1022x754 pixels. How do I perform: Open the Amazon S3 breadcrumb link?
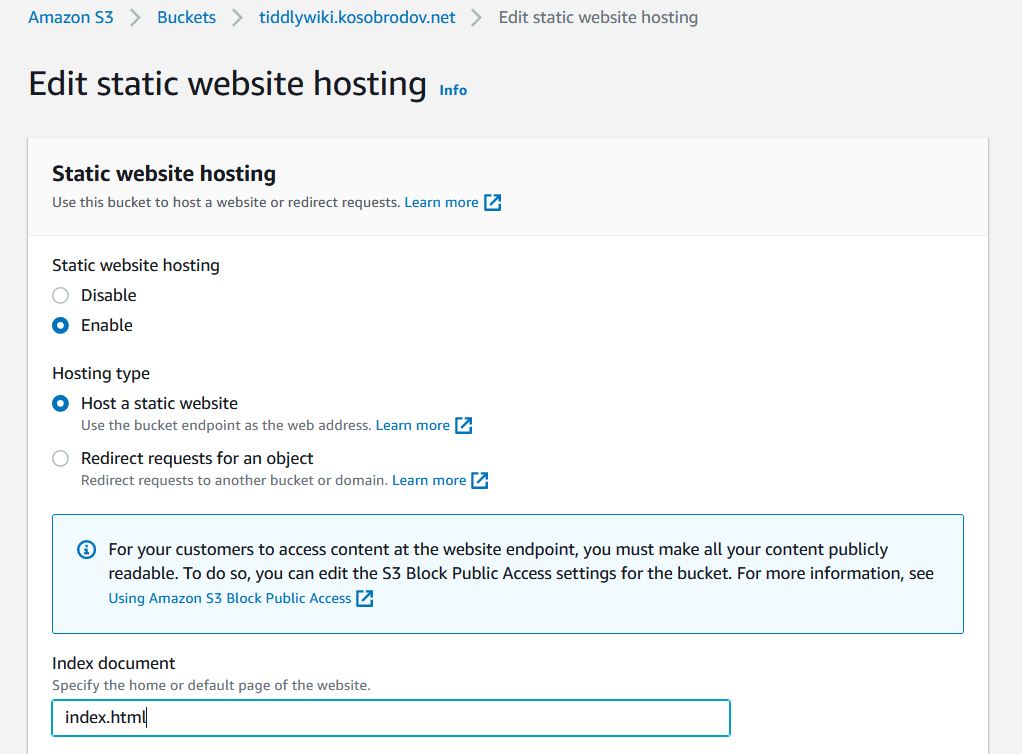[x=70, y=18]
